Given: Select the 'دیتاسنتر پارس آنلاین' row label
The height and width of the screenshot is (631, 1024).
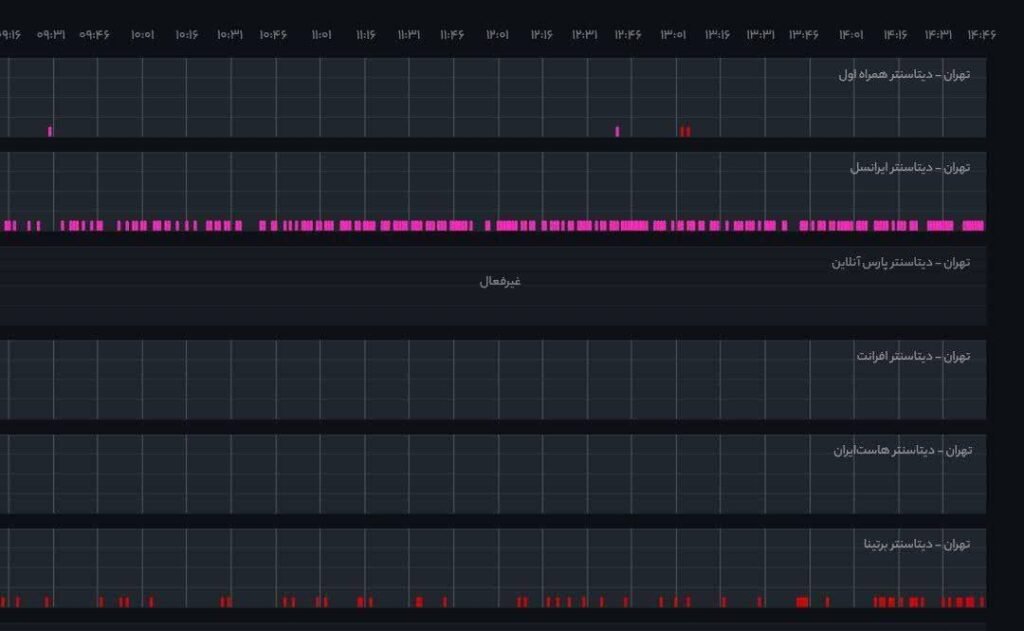Looking at the screenshot, I should [x=901, y=262].
